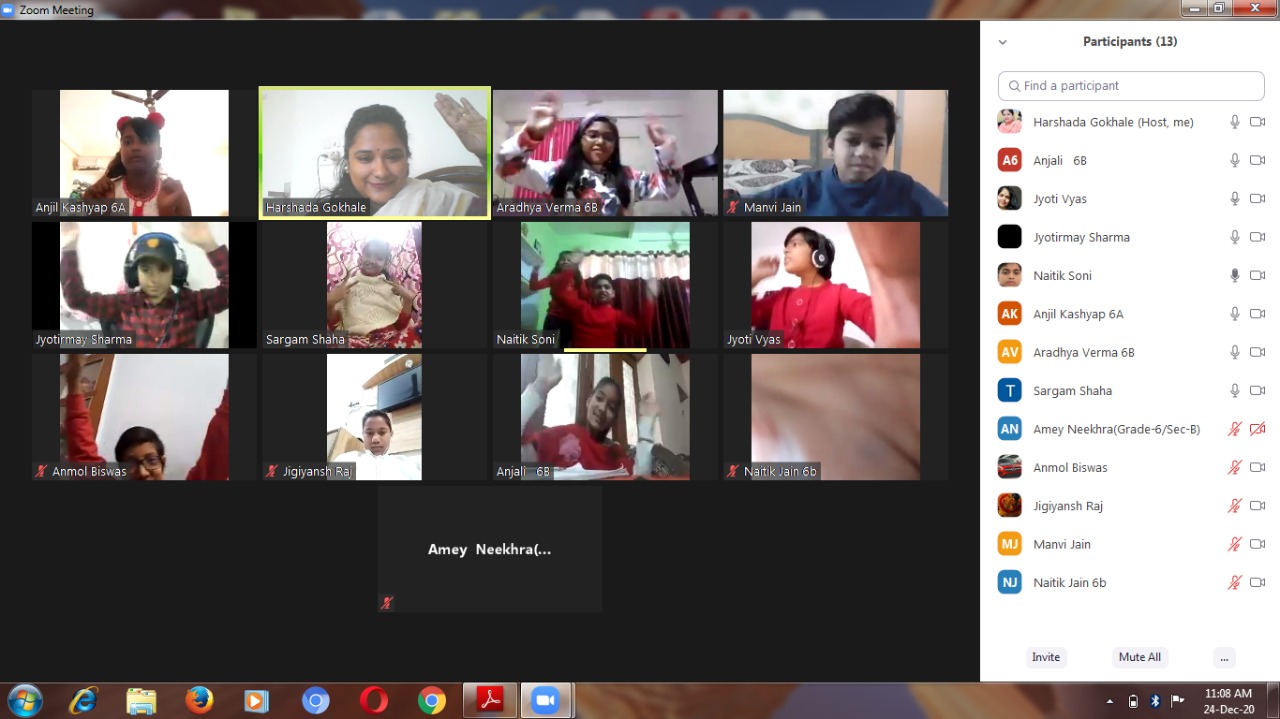Click the Invite button
1280x719 pixels.
pos(1046,657)
